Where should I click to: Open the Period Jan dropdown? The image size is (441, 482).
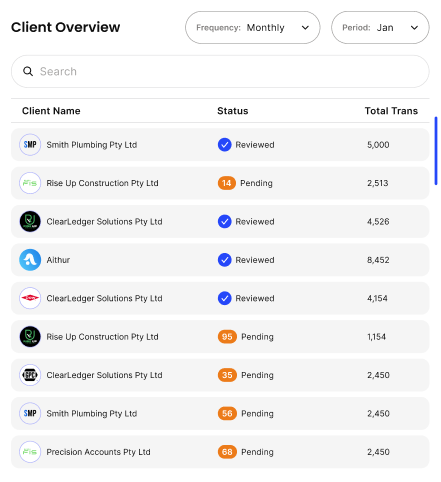(x=380, y=27)
